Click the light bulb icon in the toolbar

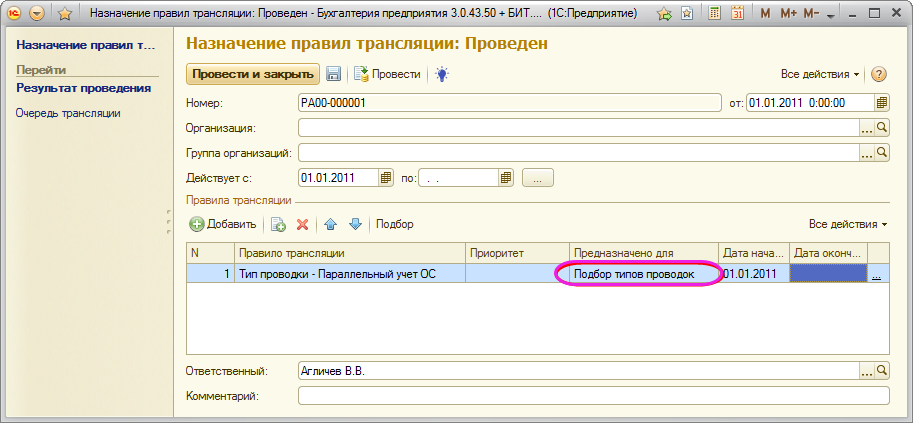[x=441, y=75]
